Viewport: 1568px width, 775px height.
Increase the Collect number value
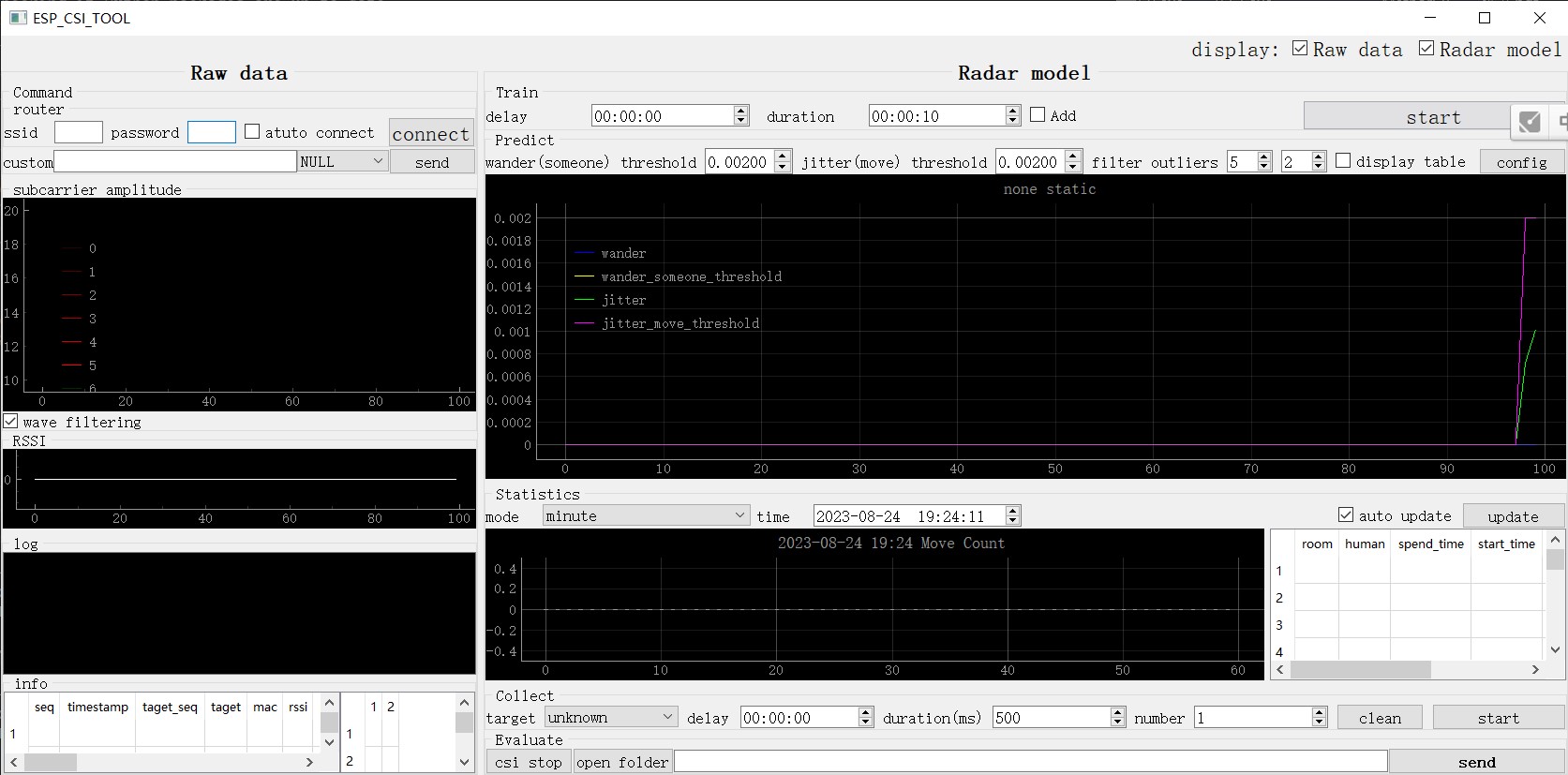(x=1320, y=712)
